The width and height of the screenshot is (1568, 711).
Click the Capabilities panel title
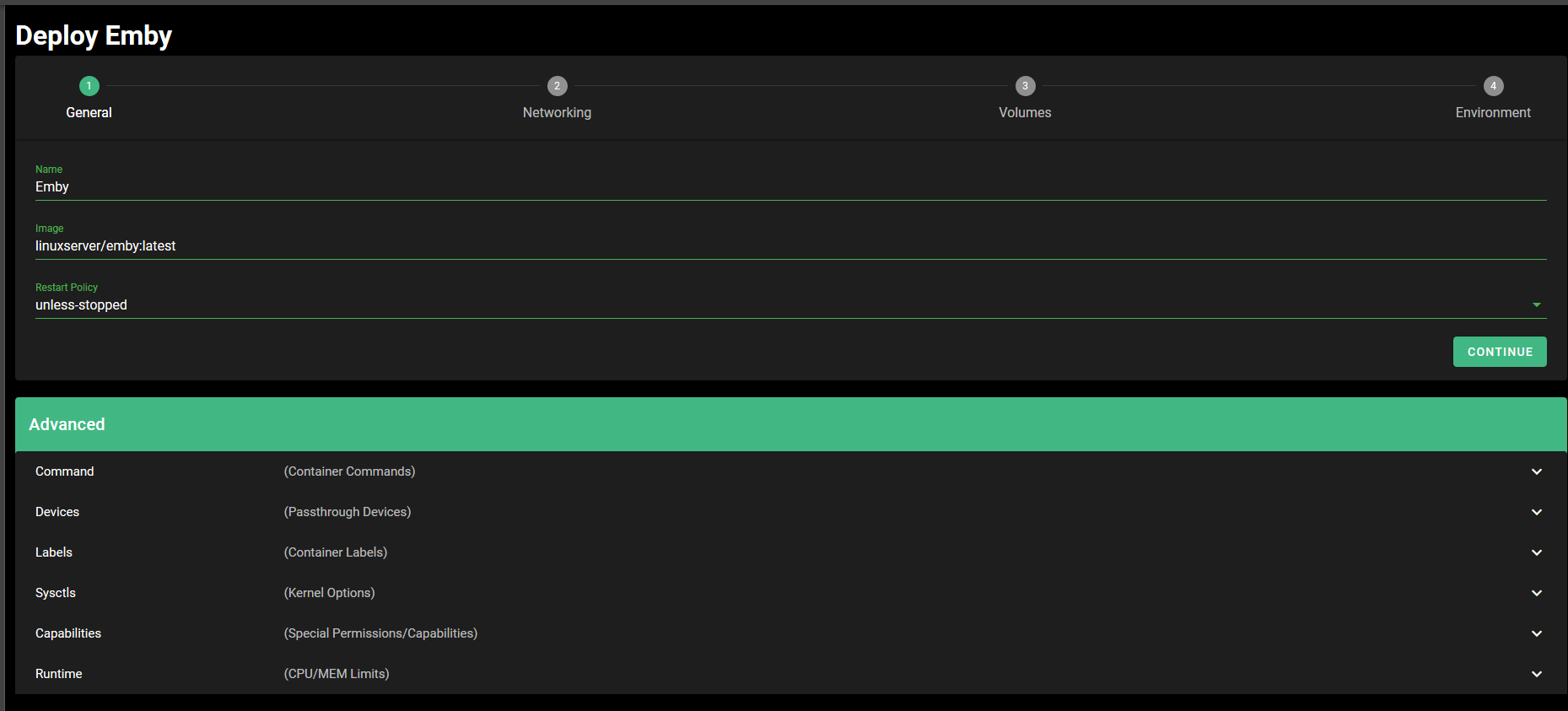(x=68, y=633)
